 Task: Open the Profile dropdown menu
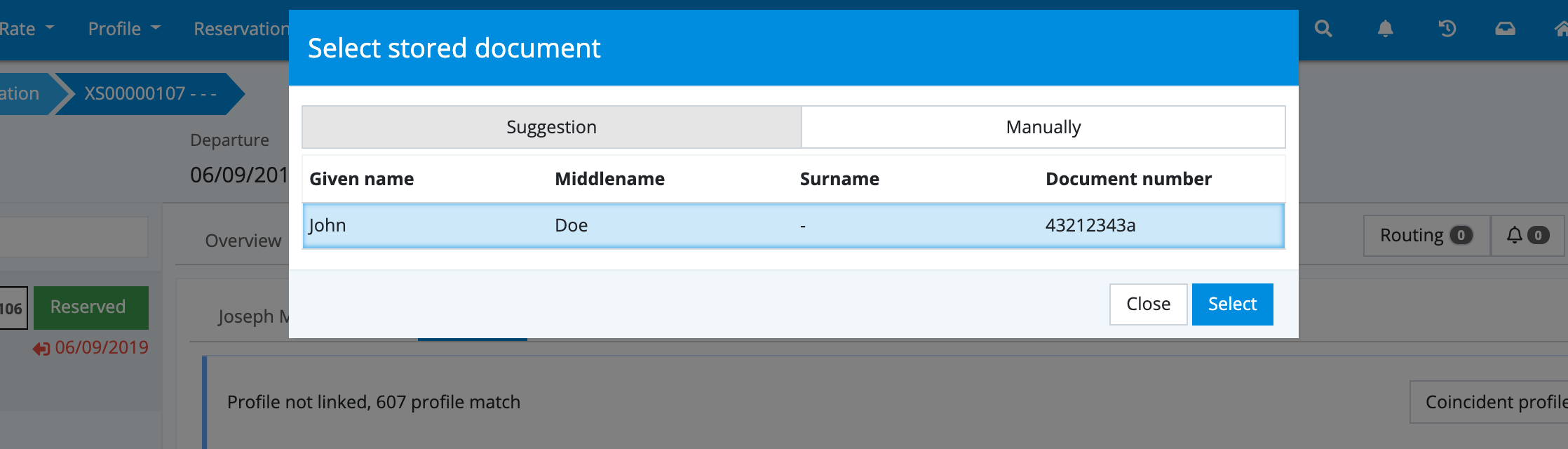[x=124, y=29]
